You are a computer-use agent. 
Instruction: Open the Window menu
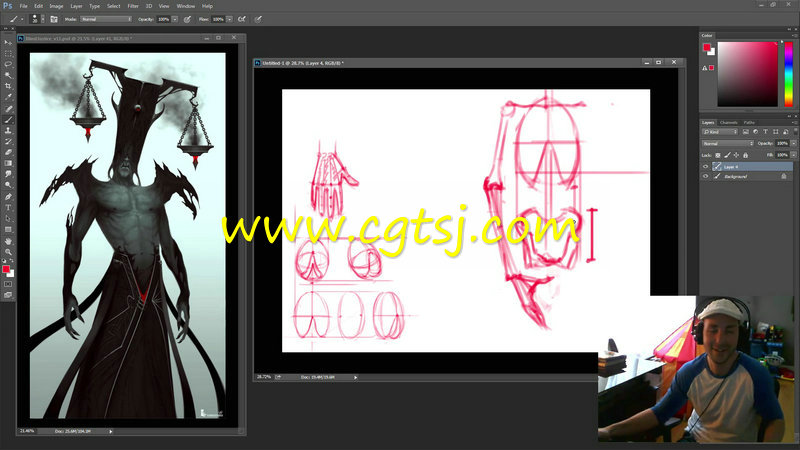click(186, 6)
